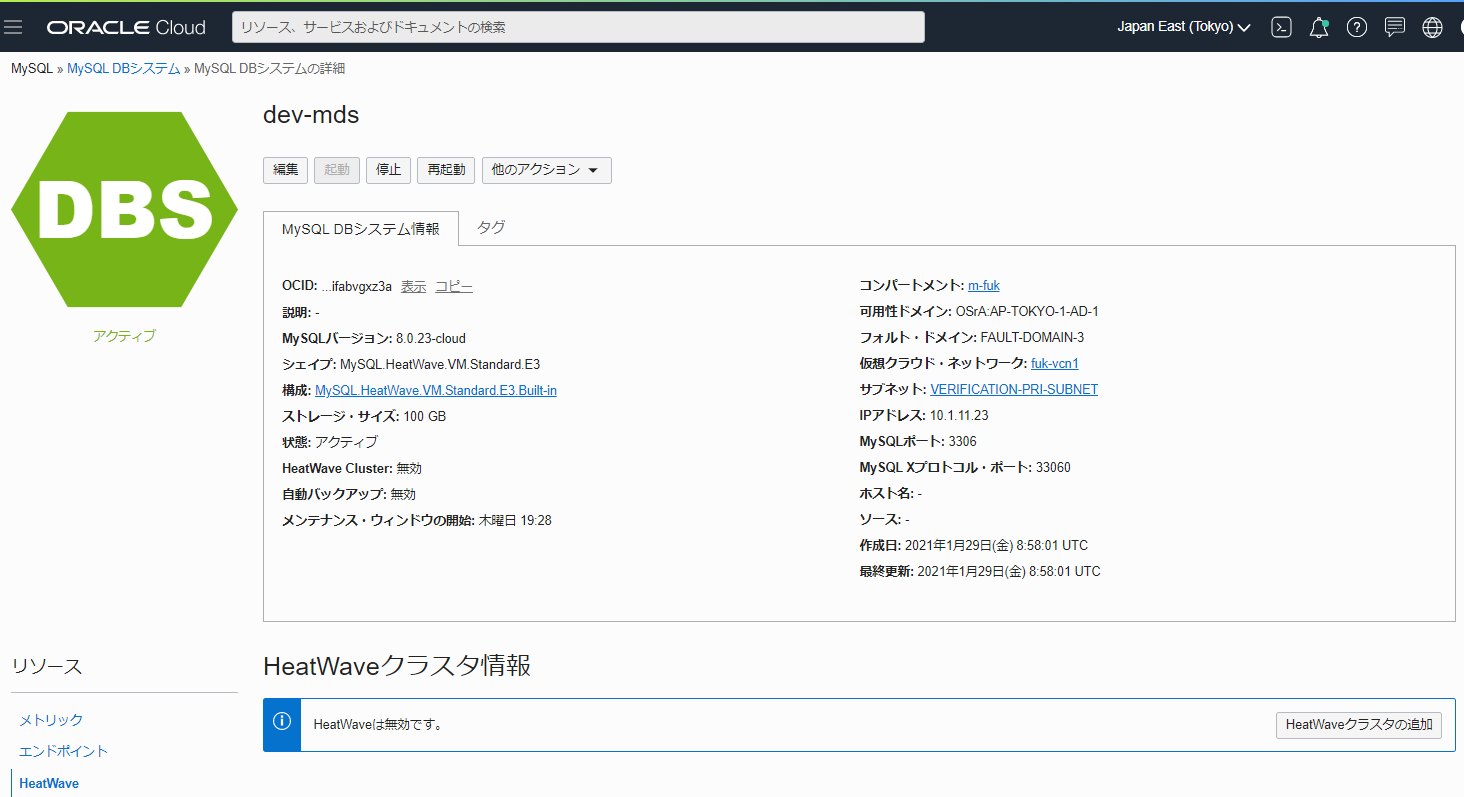Click the 再起動 button
Screen dimensions: 1464x797
point(446,170)
